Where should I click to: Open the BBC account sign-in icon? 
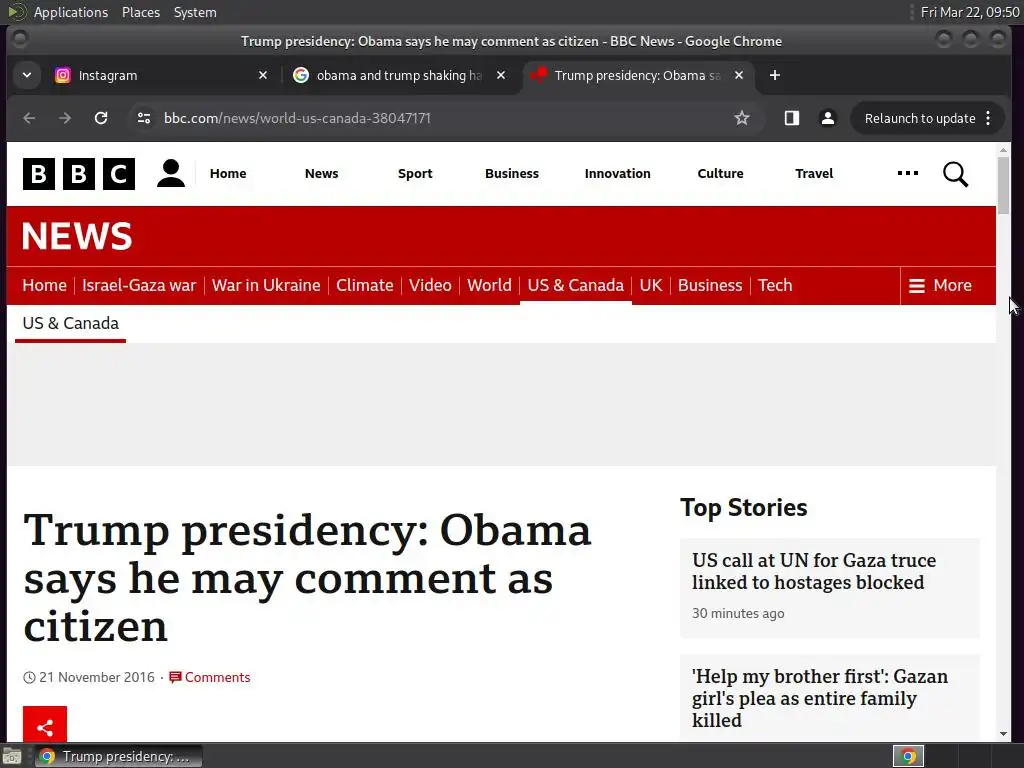tap(171, 174)
